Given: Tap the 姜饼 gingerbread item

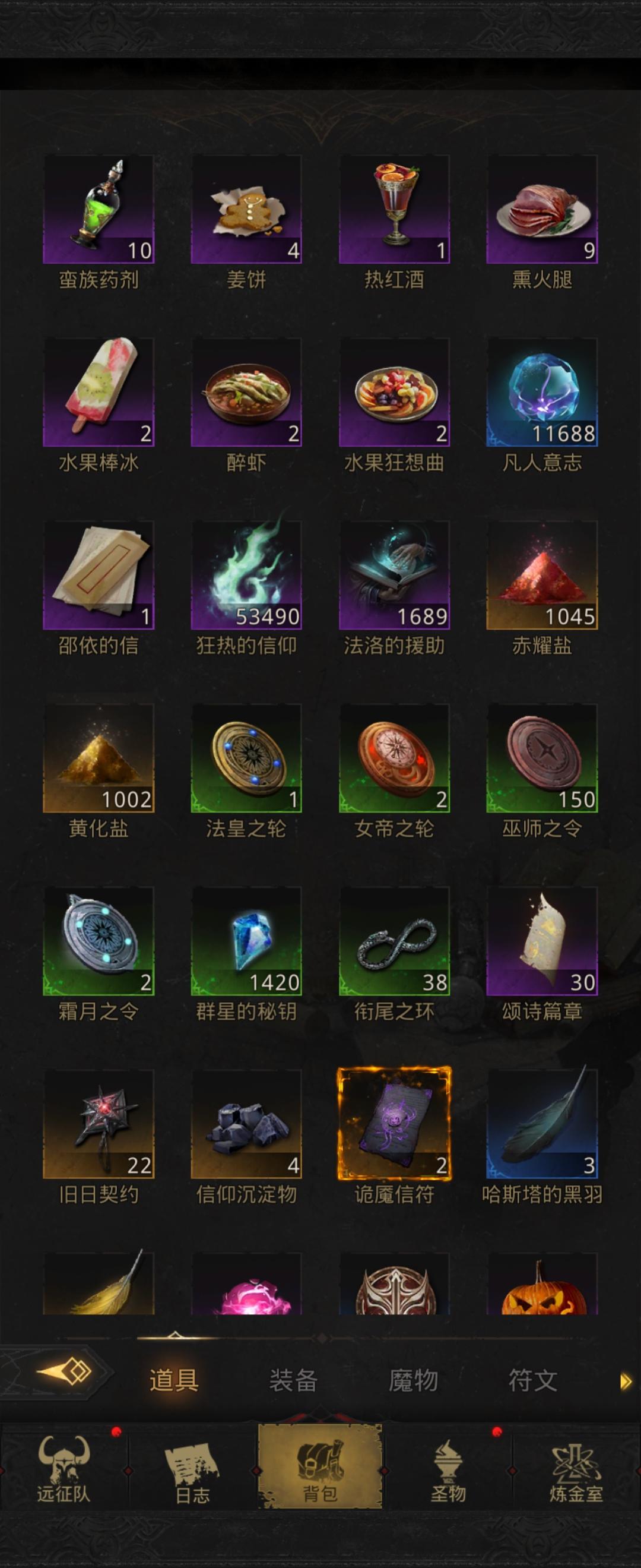Looking at the screenshot, I should click(246, 210).
